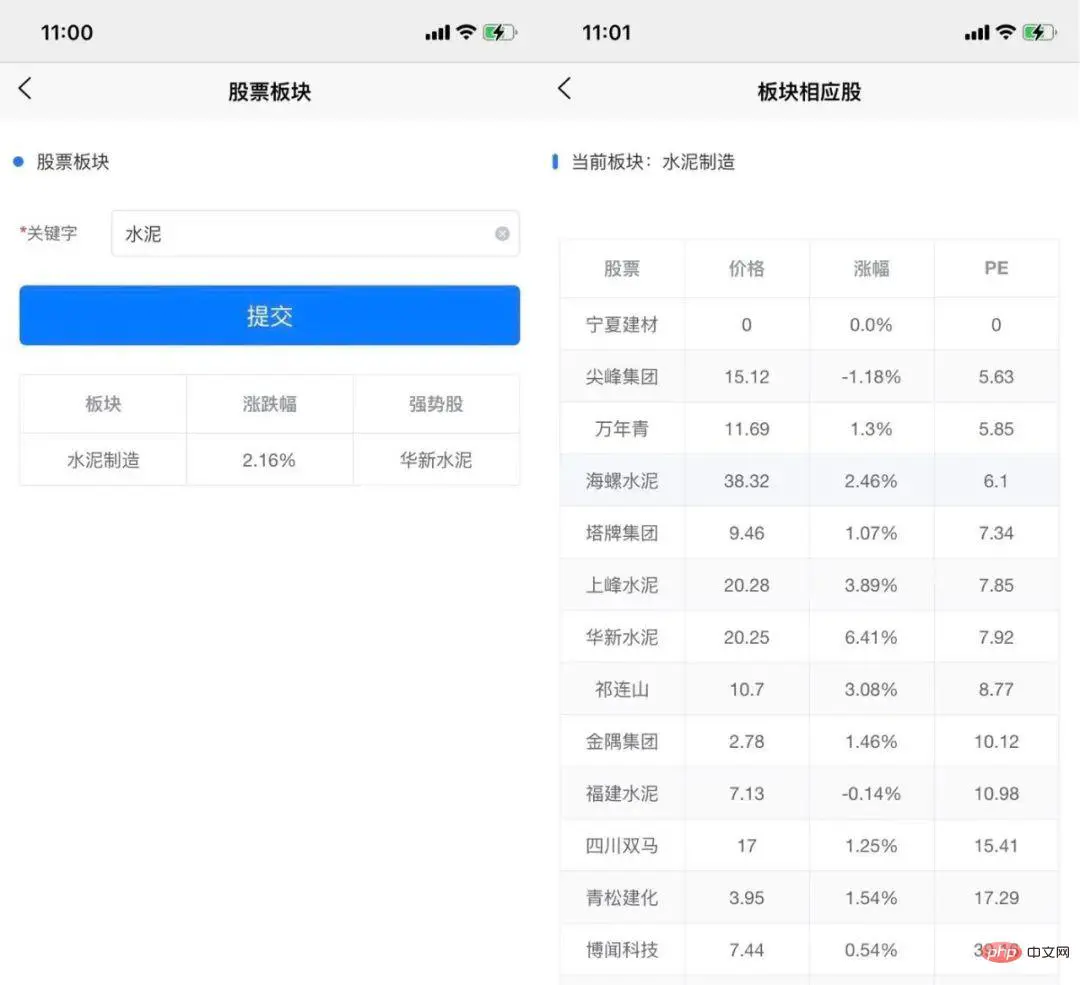Click the 涨跌幅 column header

coord(269,404)
